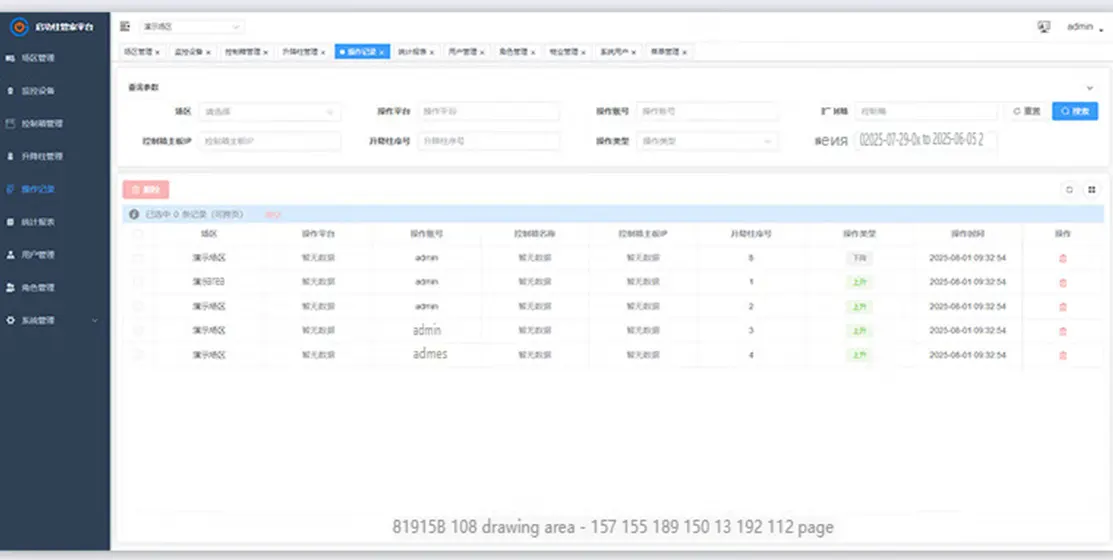The width and height of the screenshot is (1113, 560).
Task: Click the 重置 reset button
Action: click(x=1027, y=112)
